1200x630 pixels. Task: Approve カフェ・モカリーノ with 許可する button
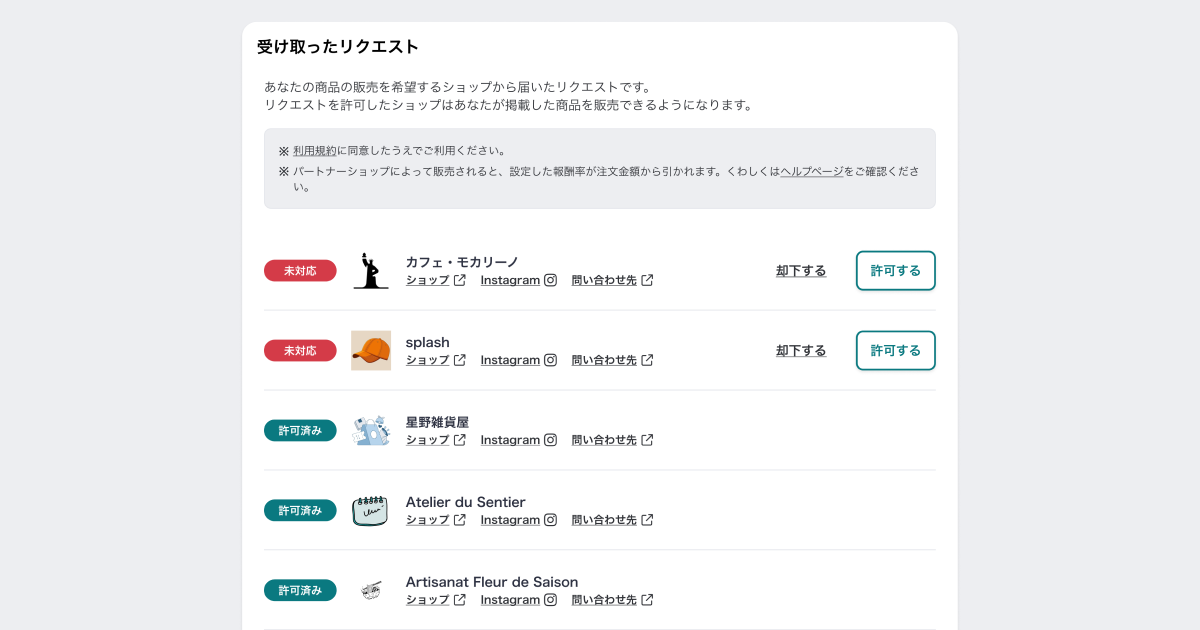point(896,271)
